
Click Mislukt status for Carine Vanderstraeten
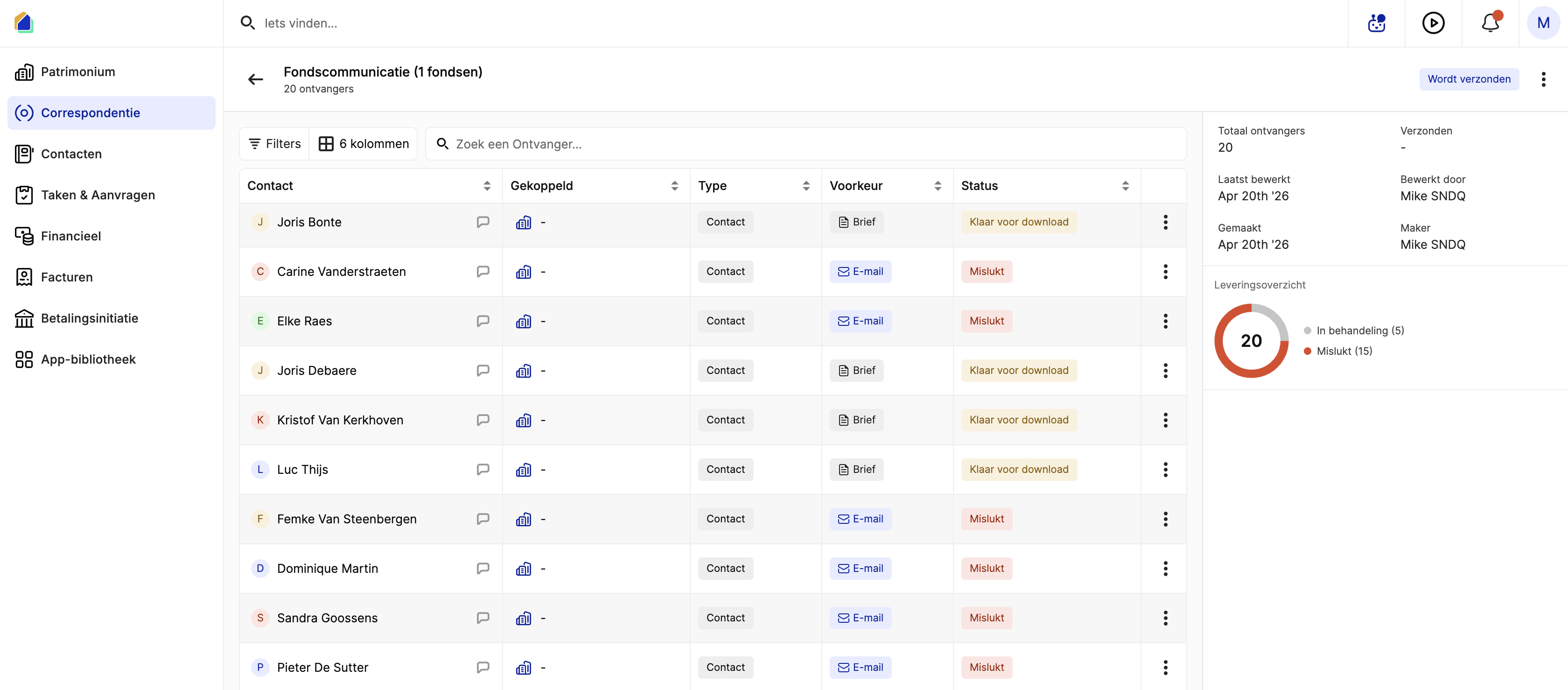pyautogui.click(x=986, y=272)
